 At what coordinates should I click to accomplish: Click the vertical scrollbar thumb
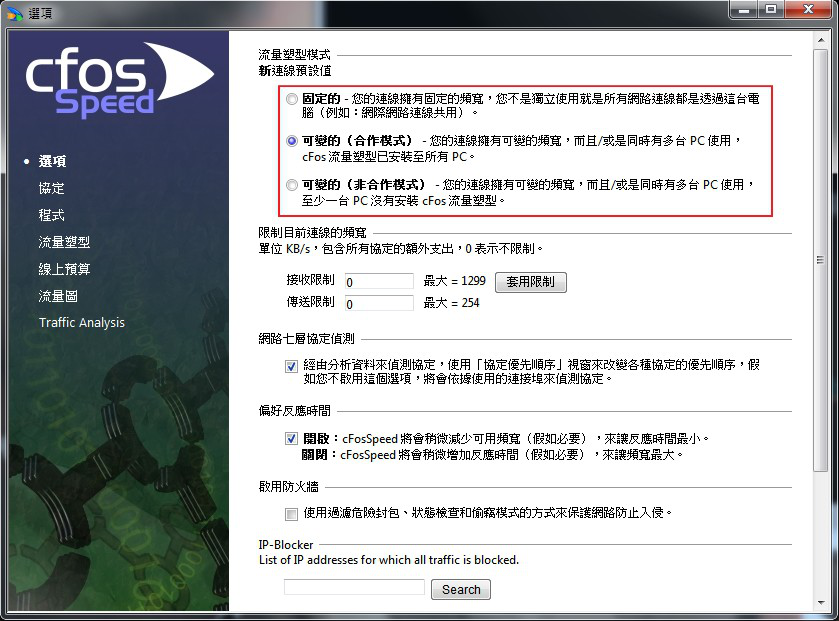[x=821, y=260]
